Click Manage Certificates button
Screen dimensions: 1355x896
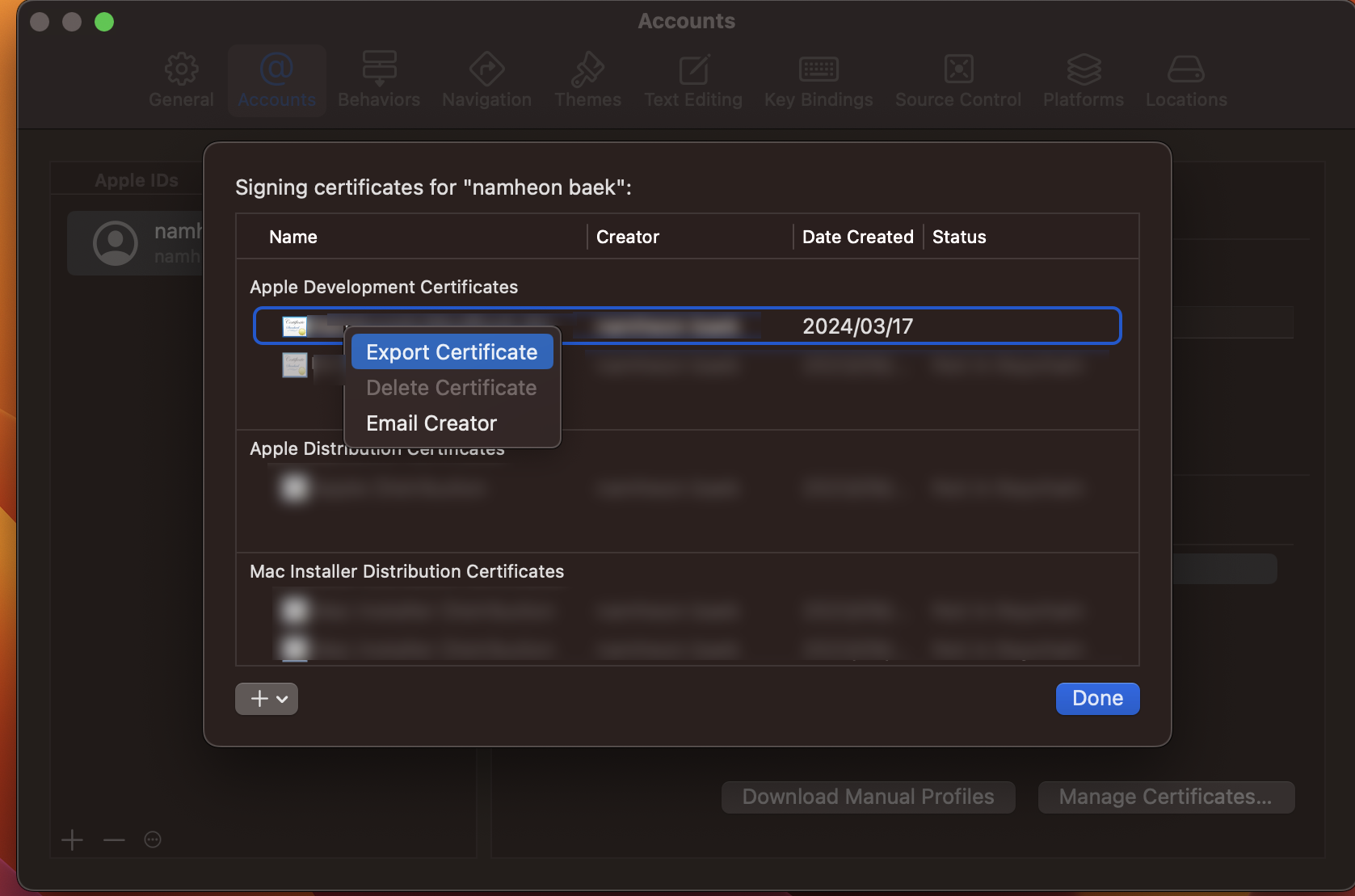pos(1166,797)
